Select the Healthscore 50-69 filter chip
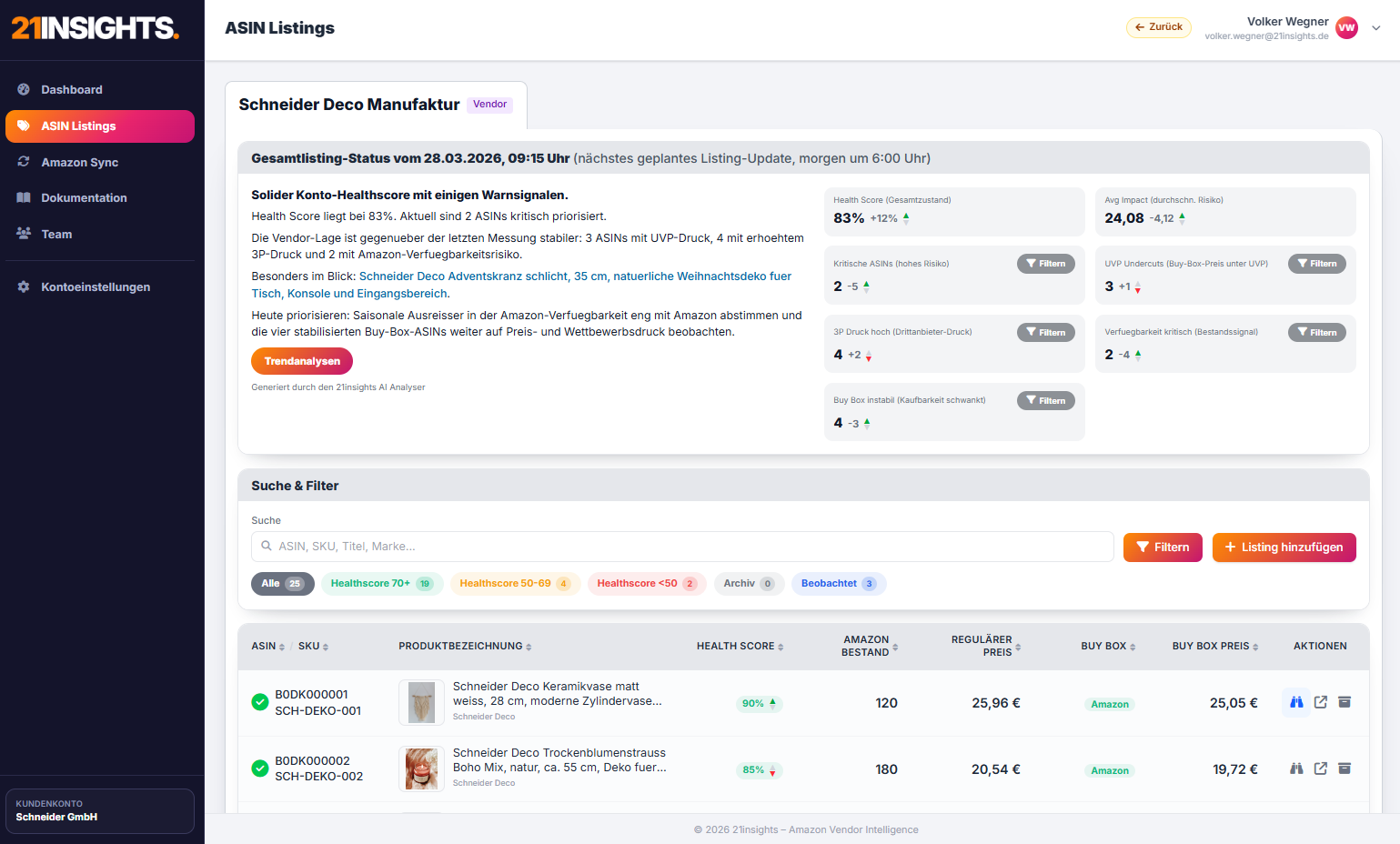 tap(515, 584)
